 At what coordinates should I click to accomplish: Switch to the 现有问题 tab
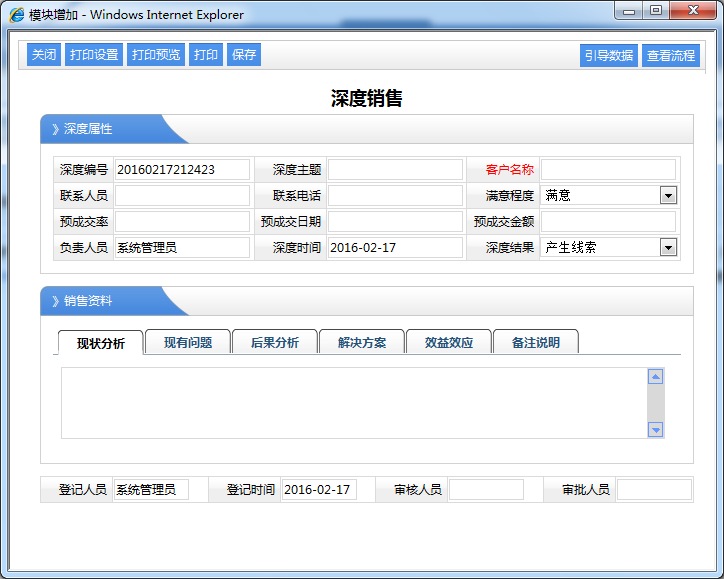point(188,343)
